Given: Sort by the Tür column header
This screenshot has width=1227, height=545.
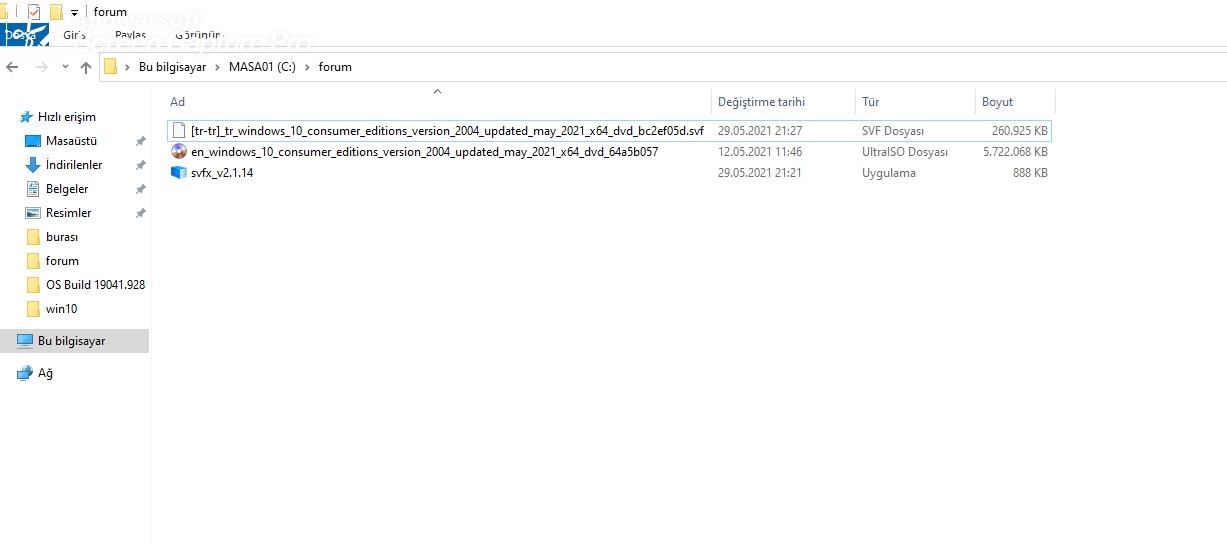Looking at the screenshot, I should click(x=870, y=102).
